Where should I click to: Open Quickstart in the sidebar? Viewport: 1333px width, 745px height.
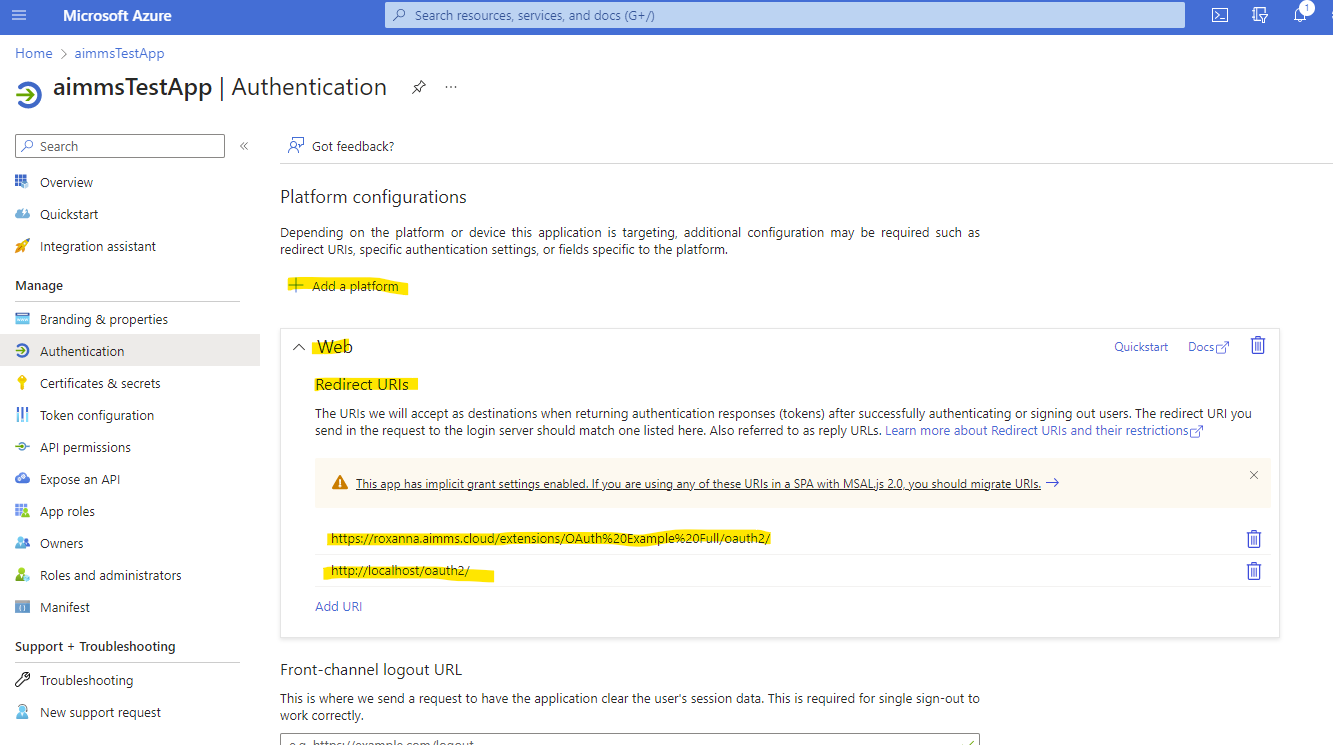pos(69,214)
